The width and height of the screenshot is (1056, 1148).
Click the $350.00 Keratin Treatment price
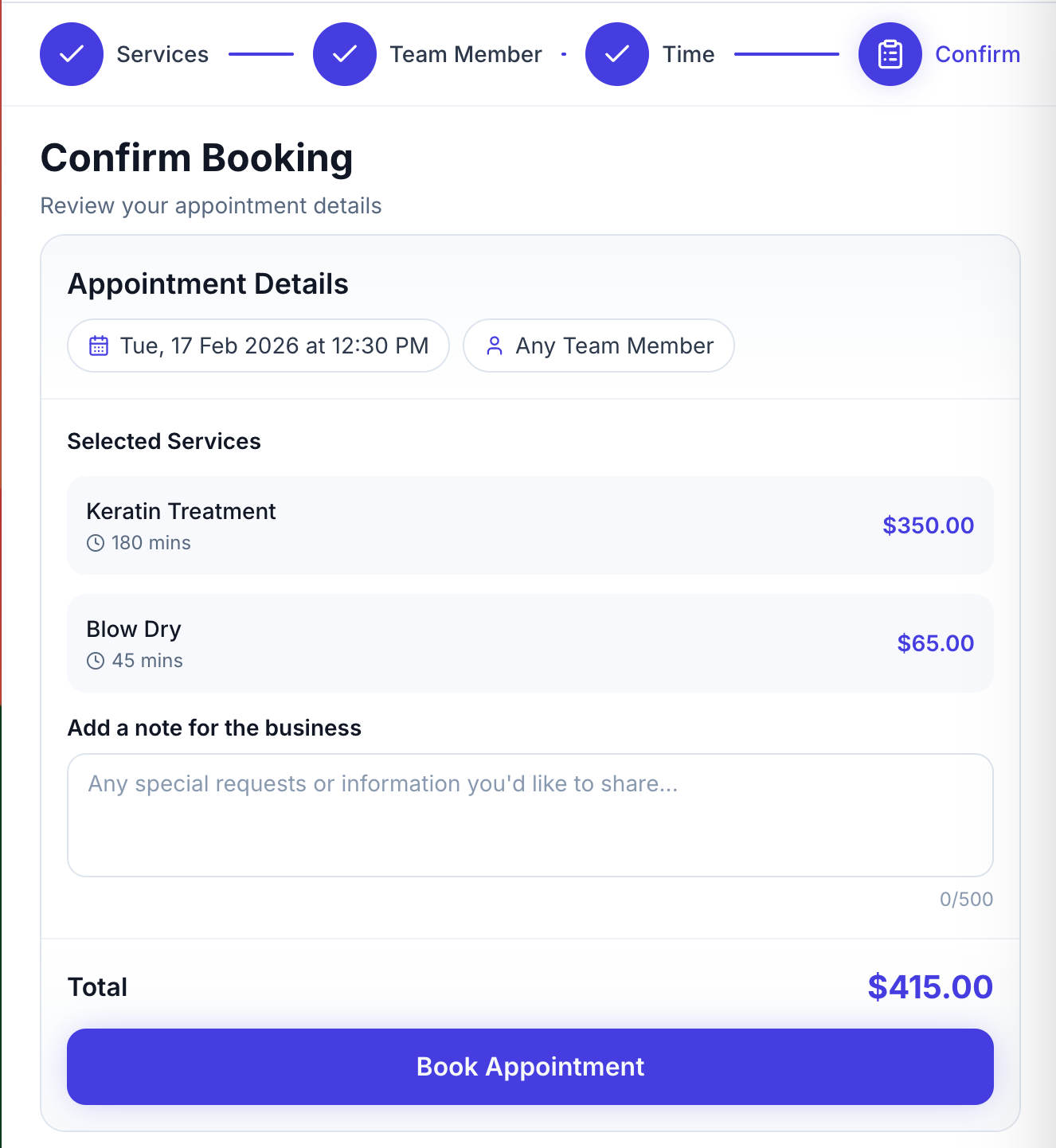click(x=928, y=525)
